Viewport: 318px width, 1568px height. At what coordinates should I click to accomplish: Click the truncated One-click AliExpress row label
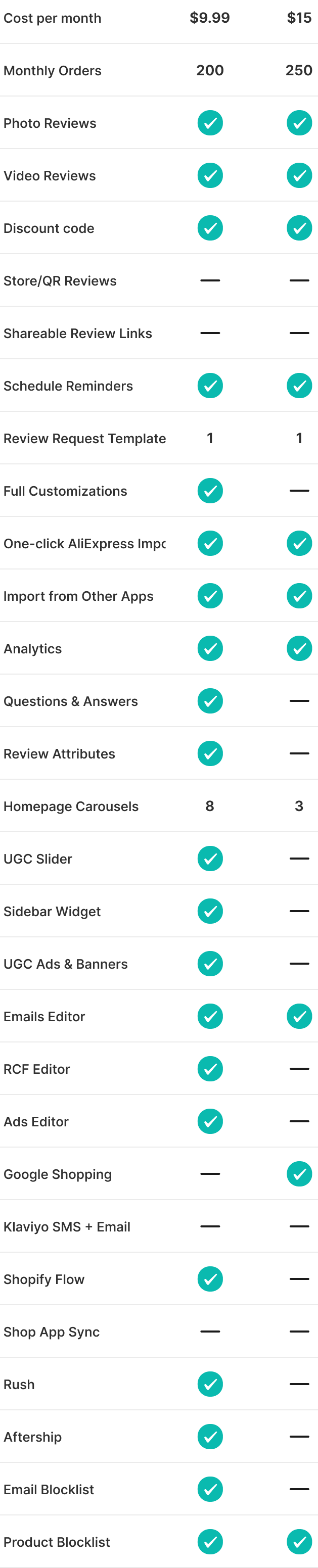tap(84, 544)
